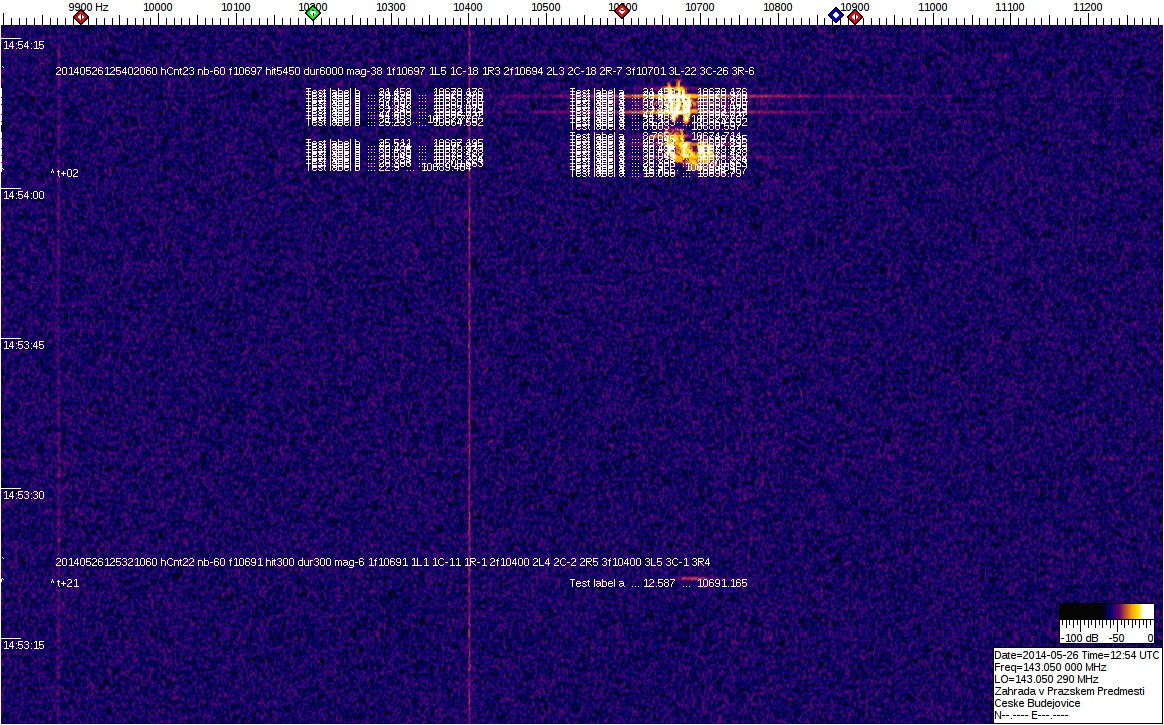Click the 14:53:15 time label
The width and height of the screenshot is (1164, 725).
[x=23, y=646]
